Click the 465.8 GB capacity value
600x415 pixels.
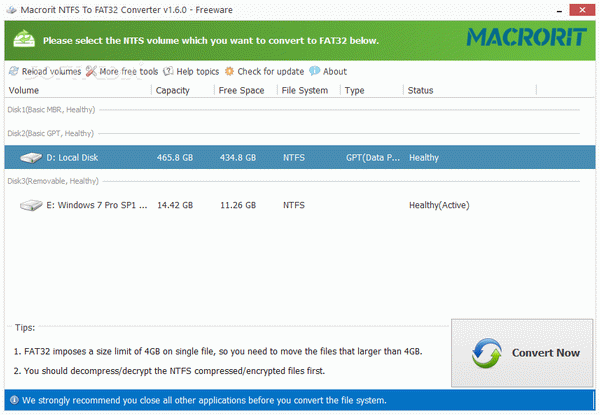pyautogui.click(x=175, y=158)
